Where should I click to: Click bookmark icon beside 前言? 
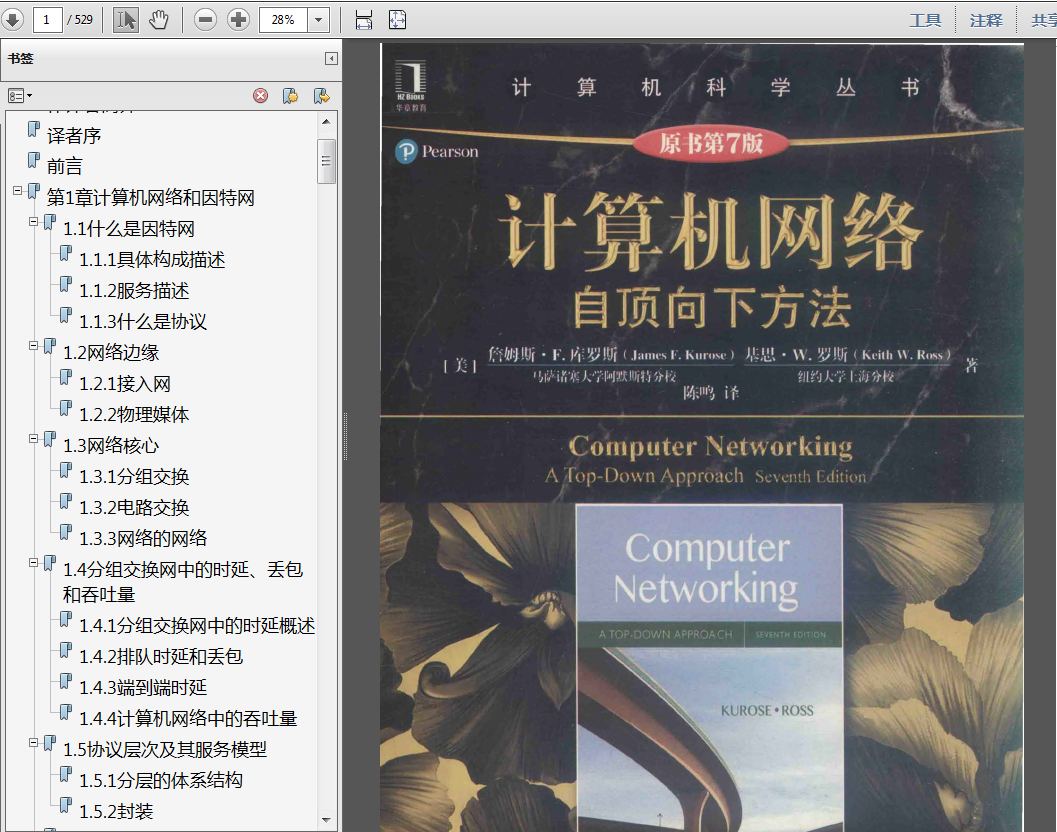[34, 160]
